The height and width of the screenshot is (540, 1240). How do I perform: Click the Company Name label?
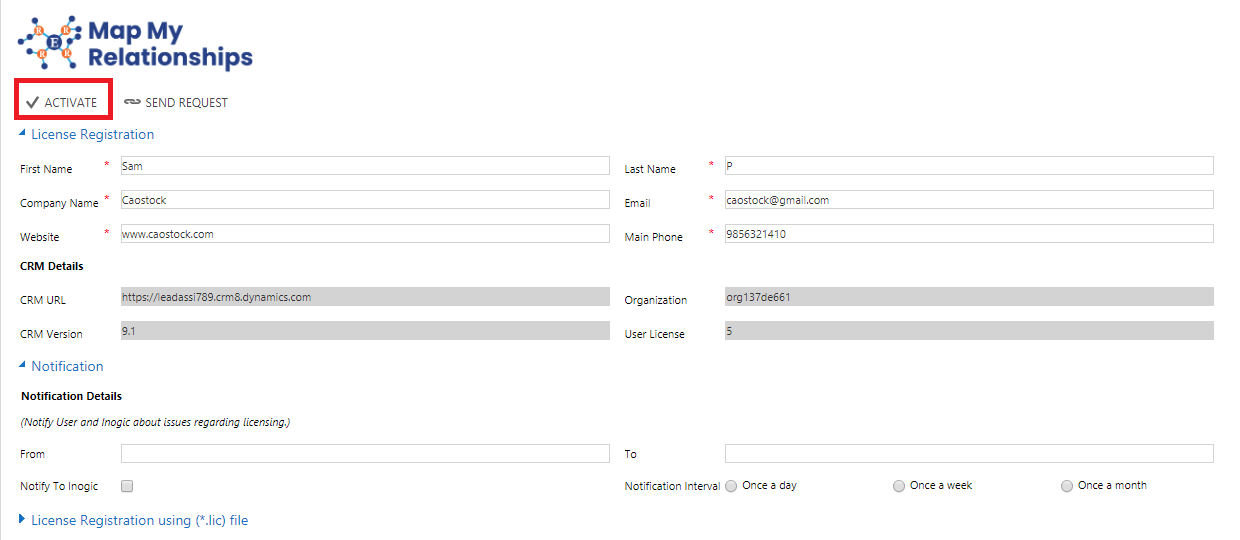click(x=59, y=203)
